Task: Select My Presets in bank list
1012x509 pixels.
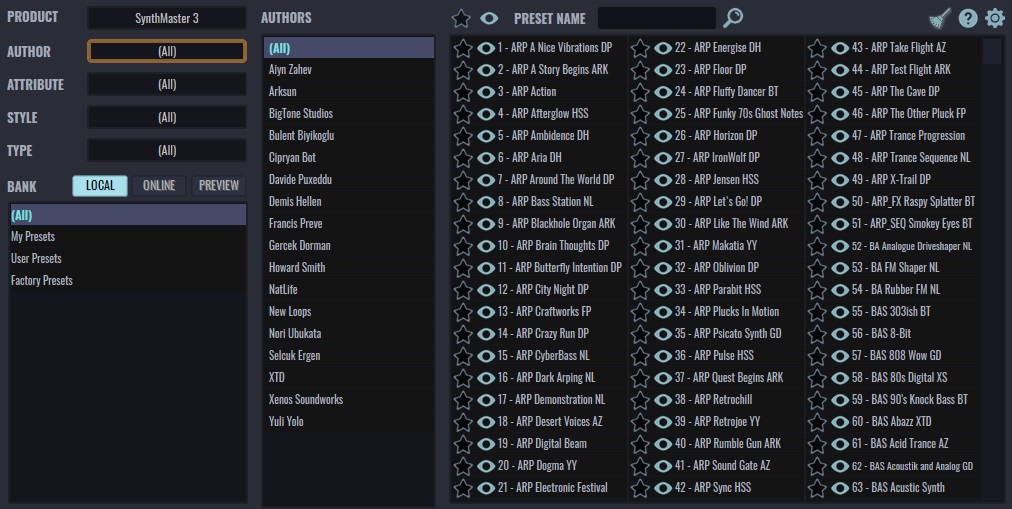Action: click(x=128, y=237)
